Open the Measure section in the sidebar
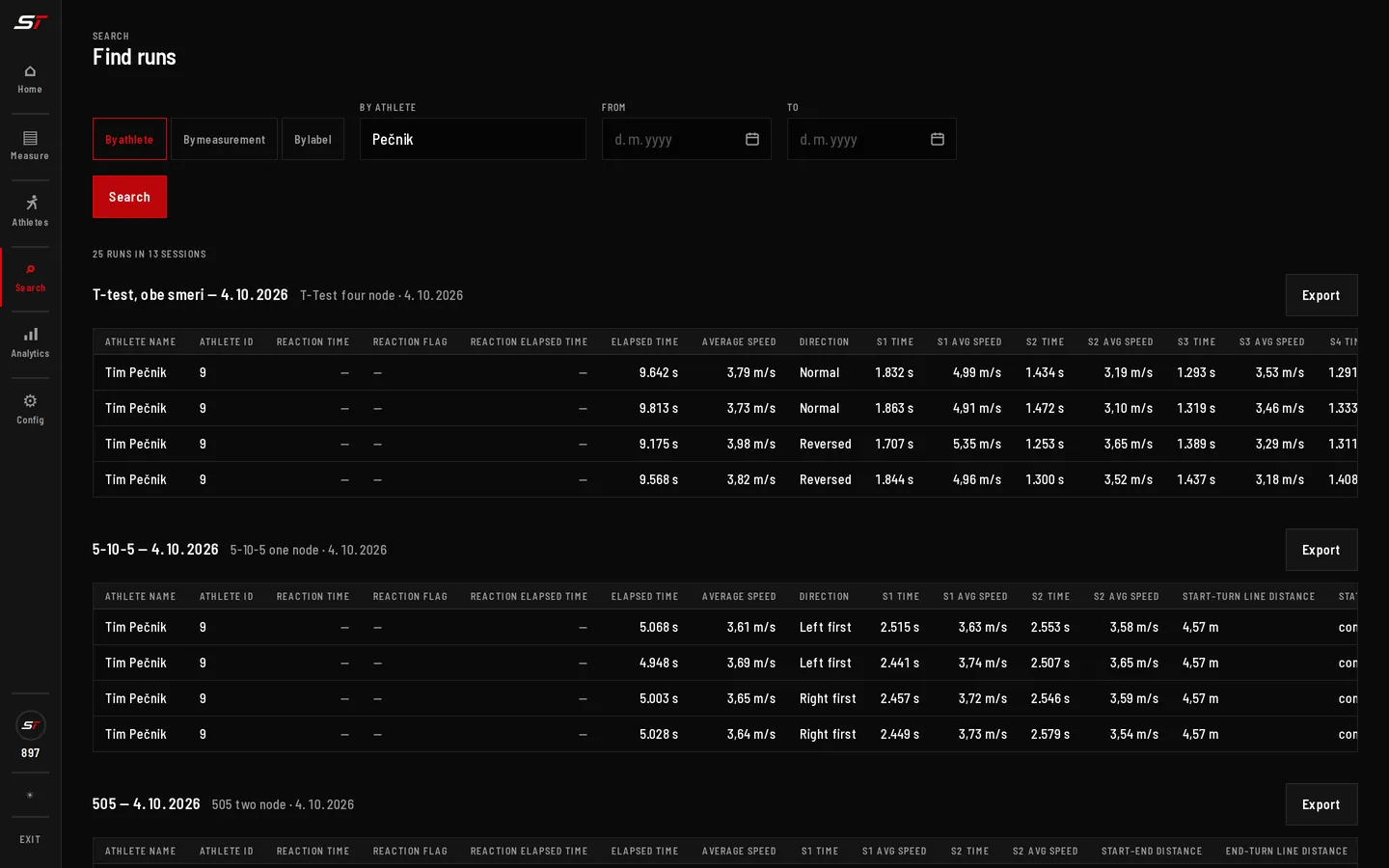 coord(30,146)
